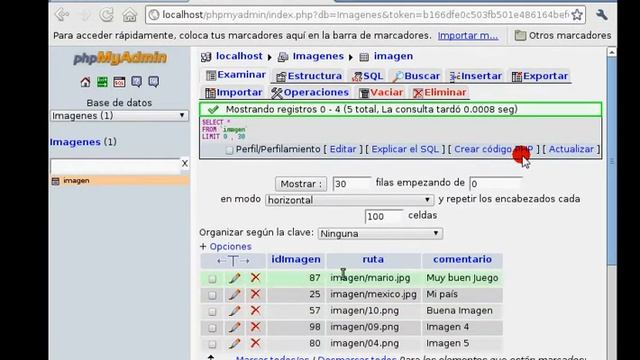Click the Mostrar button
The image size is (640, 360).
pos(301,184)
